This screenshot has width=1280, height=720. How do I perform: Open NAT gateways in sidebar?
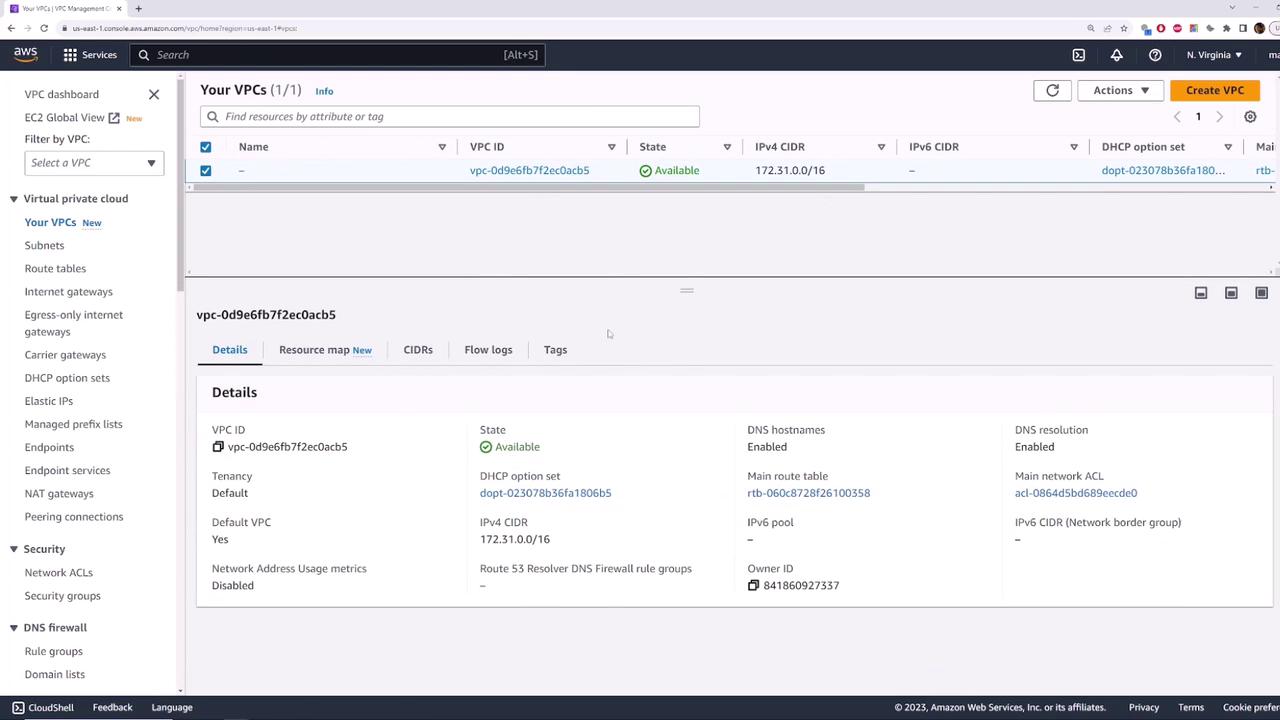[x=59, y=494]
